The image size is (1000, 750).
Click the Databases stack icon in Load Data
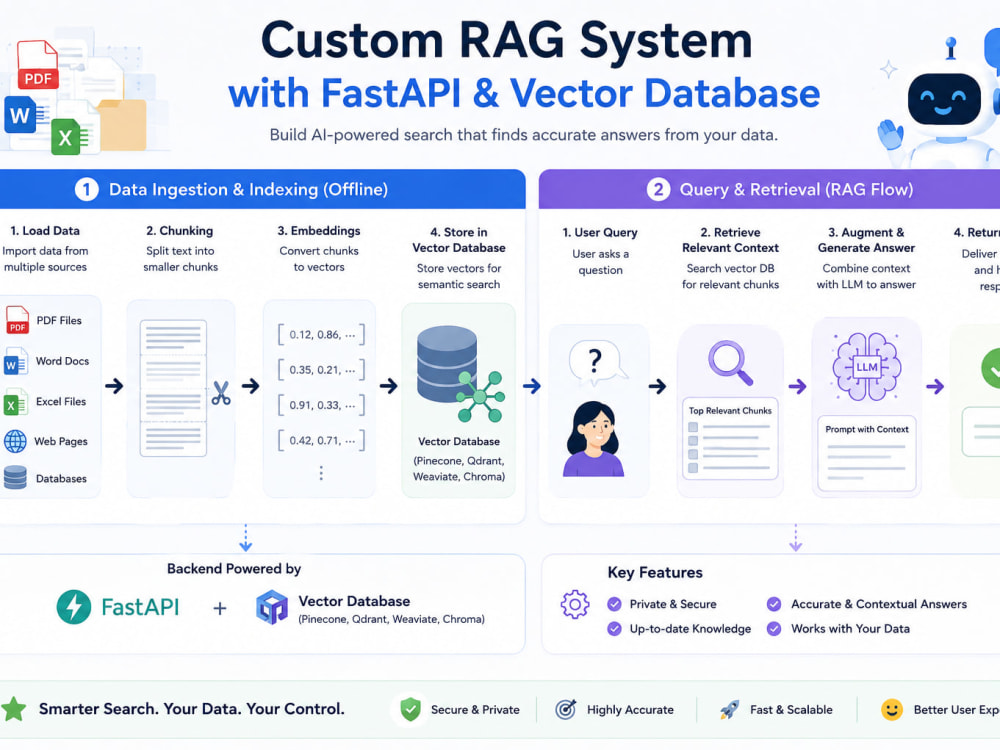point(15,478)
